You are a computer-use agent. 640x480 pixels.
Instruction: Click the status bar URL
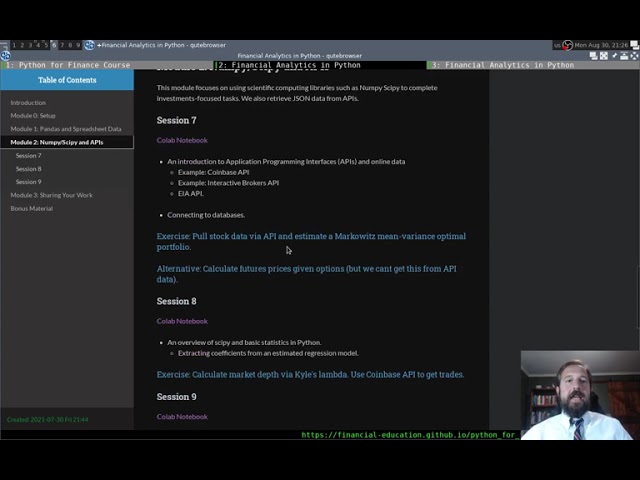[410, 435]
